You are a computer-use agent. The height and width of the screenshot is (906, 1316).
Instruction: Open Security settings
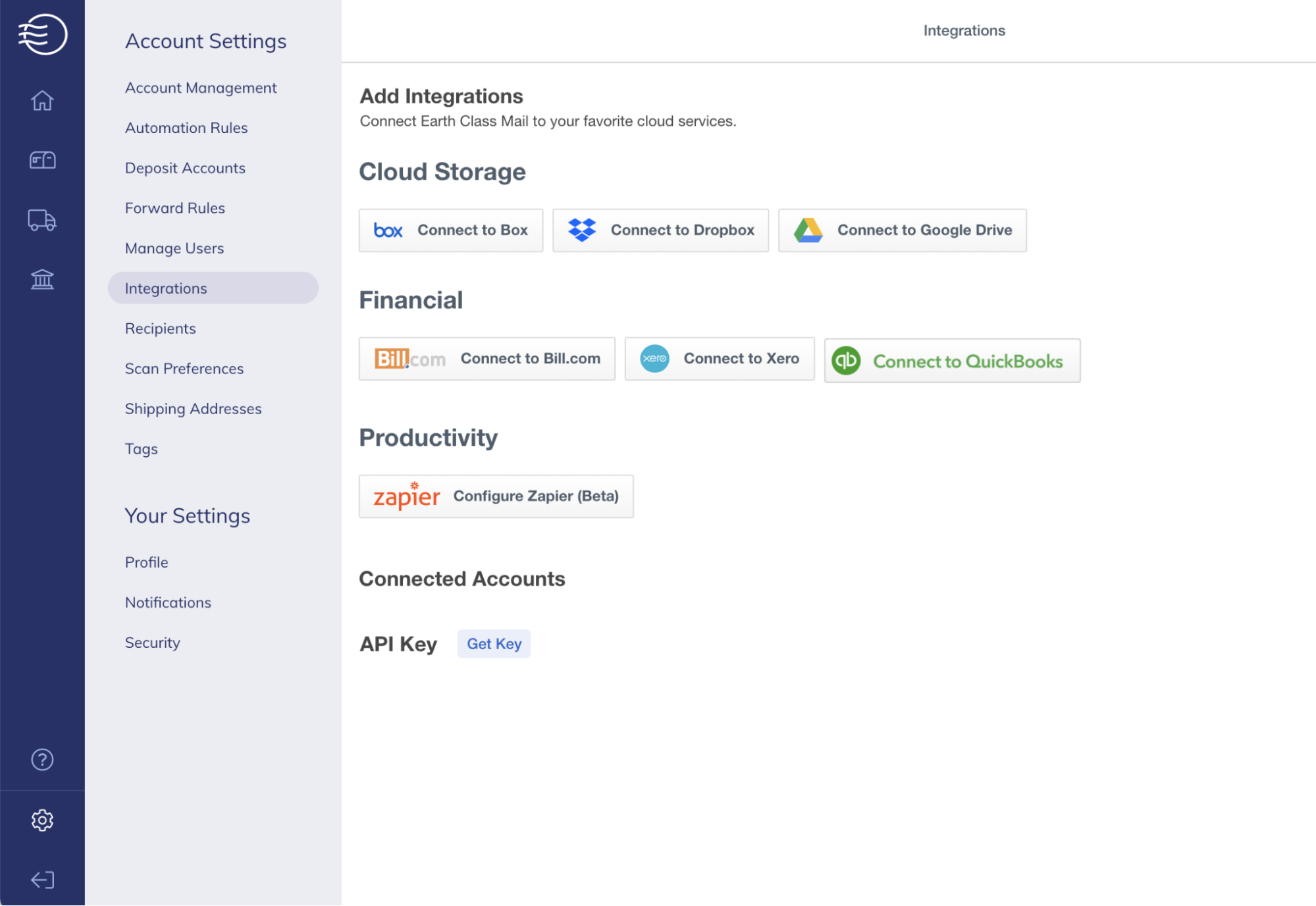[153, 643]
